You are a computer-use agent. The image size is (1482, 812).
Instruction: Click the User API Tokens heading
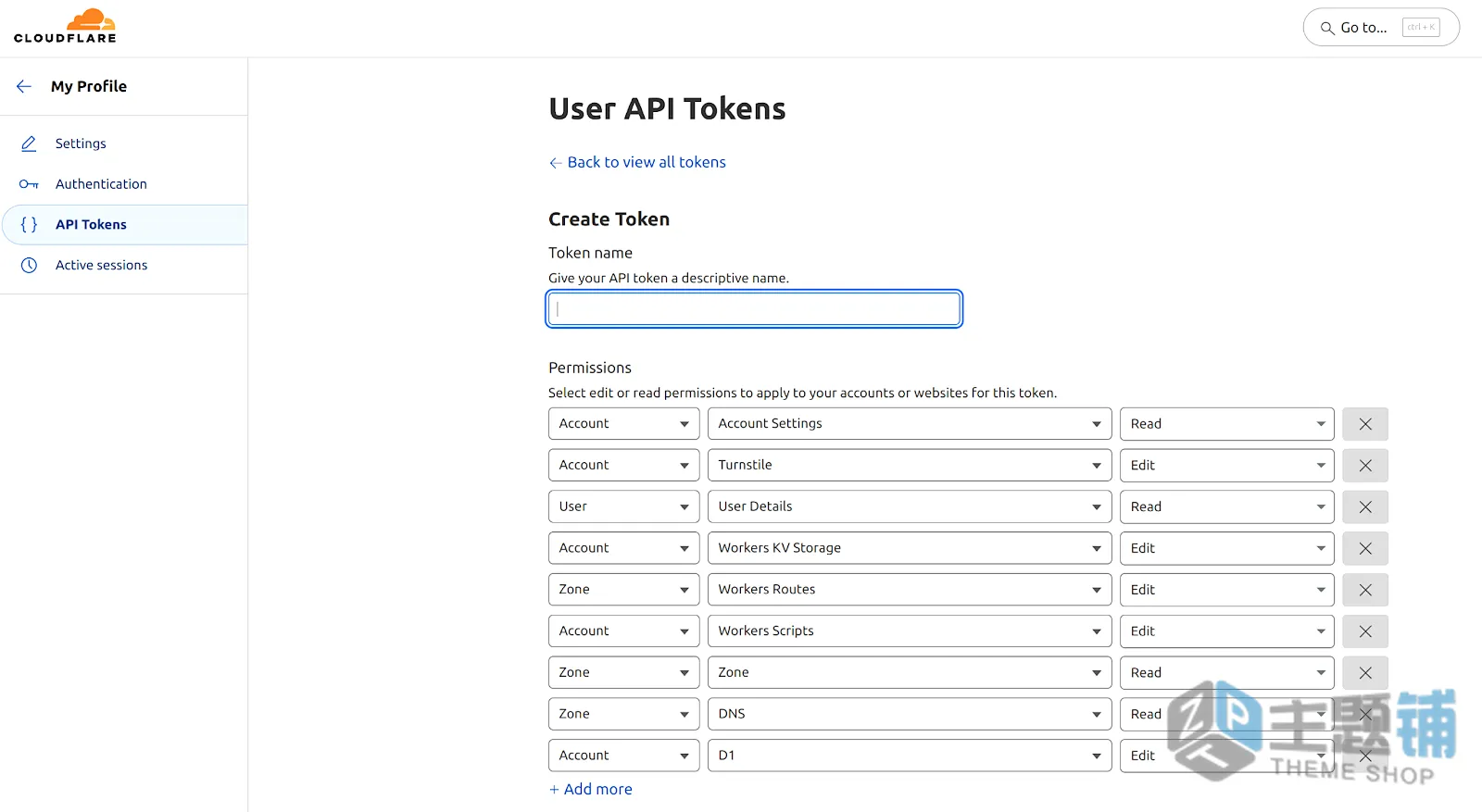[667, 109]
